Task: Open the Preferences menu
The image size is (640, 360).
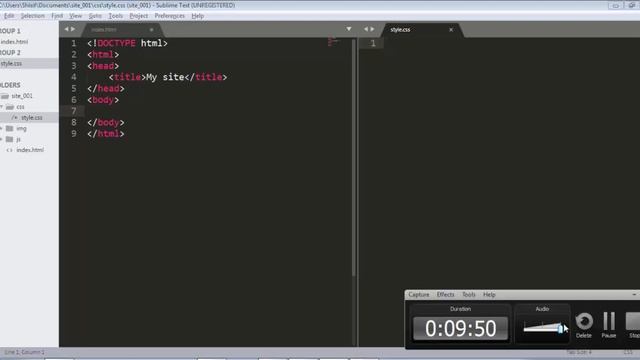Action: (169, 16)
